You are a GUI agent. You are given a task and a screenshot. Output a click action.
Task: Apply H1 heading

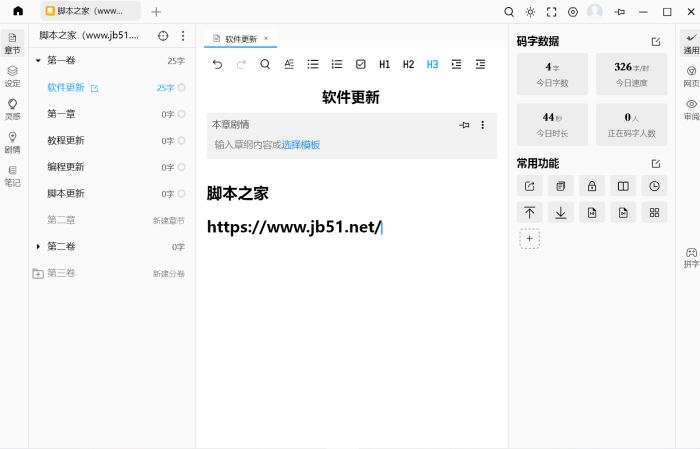[384, 64]
